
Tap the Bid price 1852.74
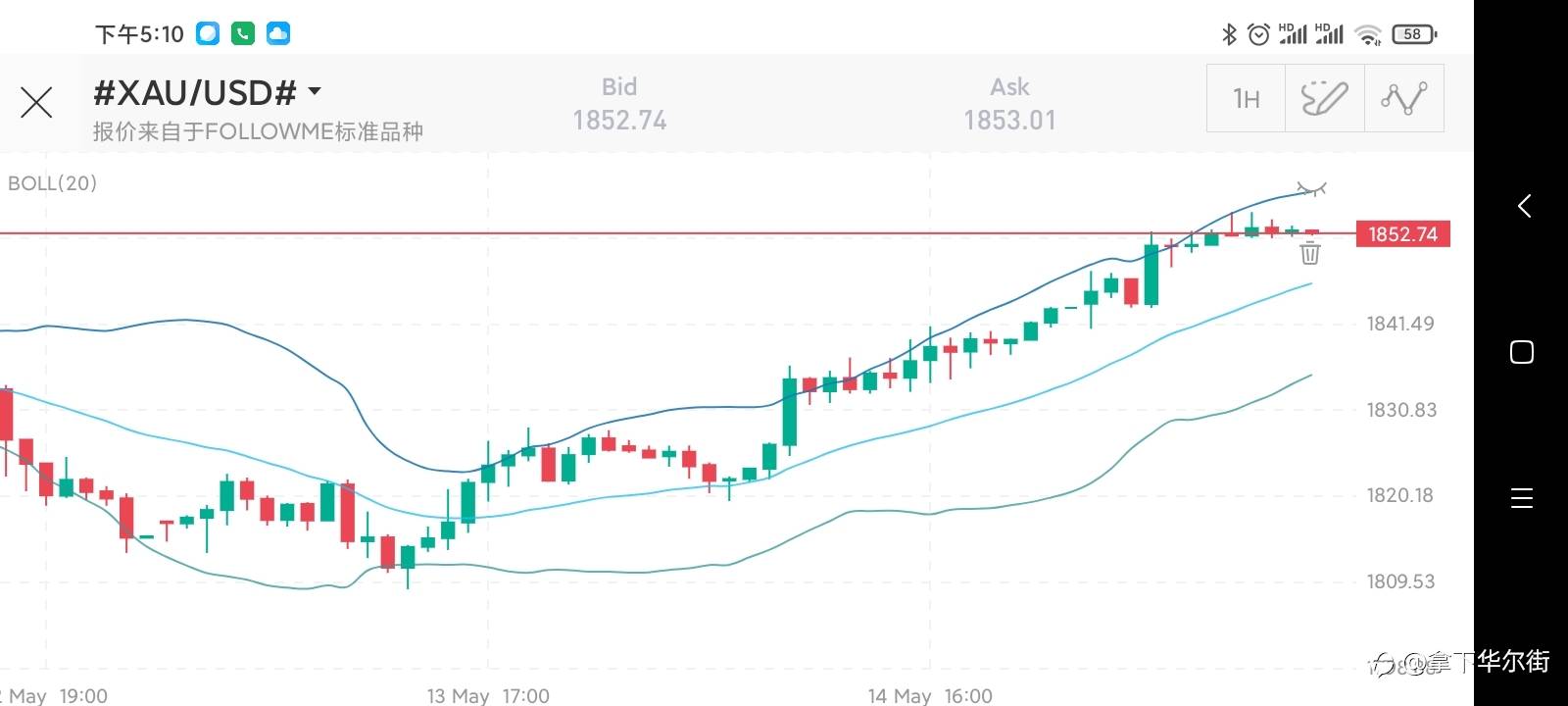click(x=619, y=120)
